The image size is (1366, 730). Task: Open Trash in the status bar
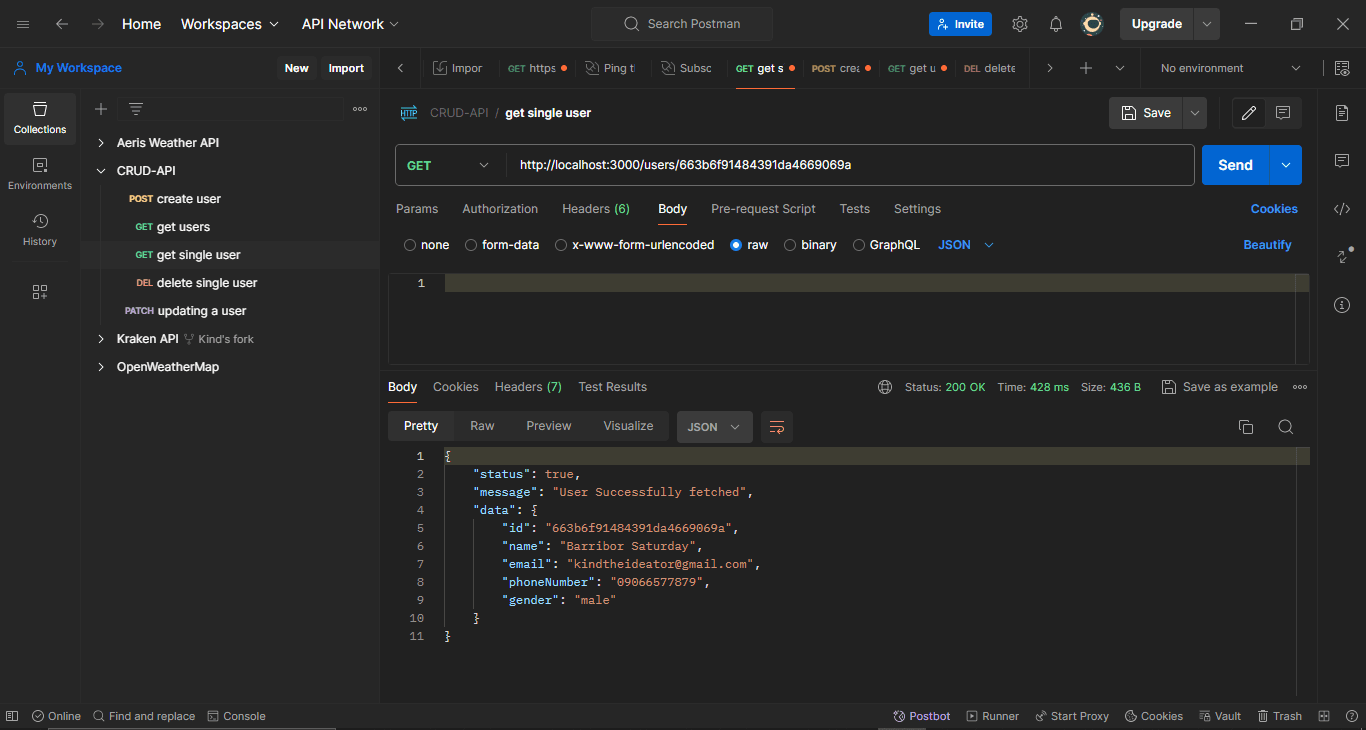pyautogui.click(x=1280, y=716)
